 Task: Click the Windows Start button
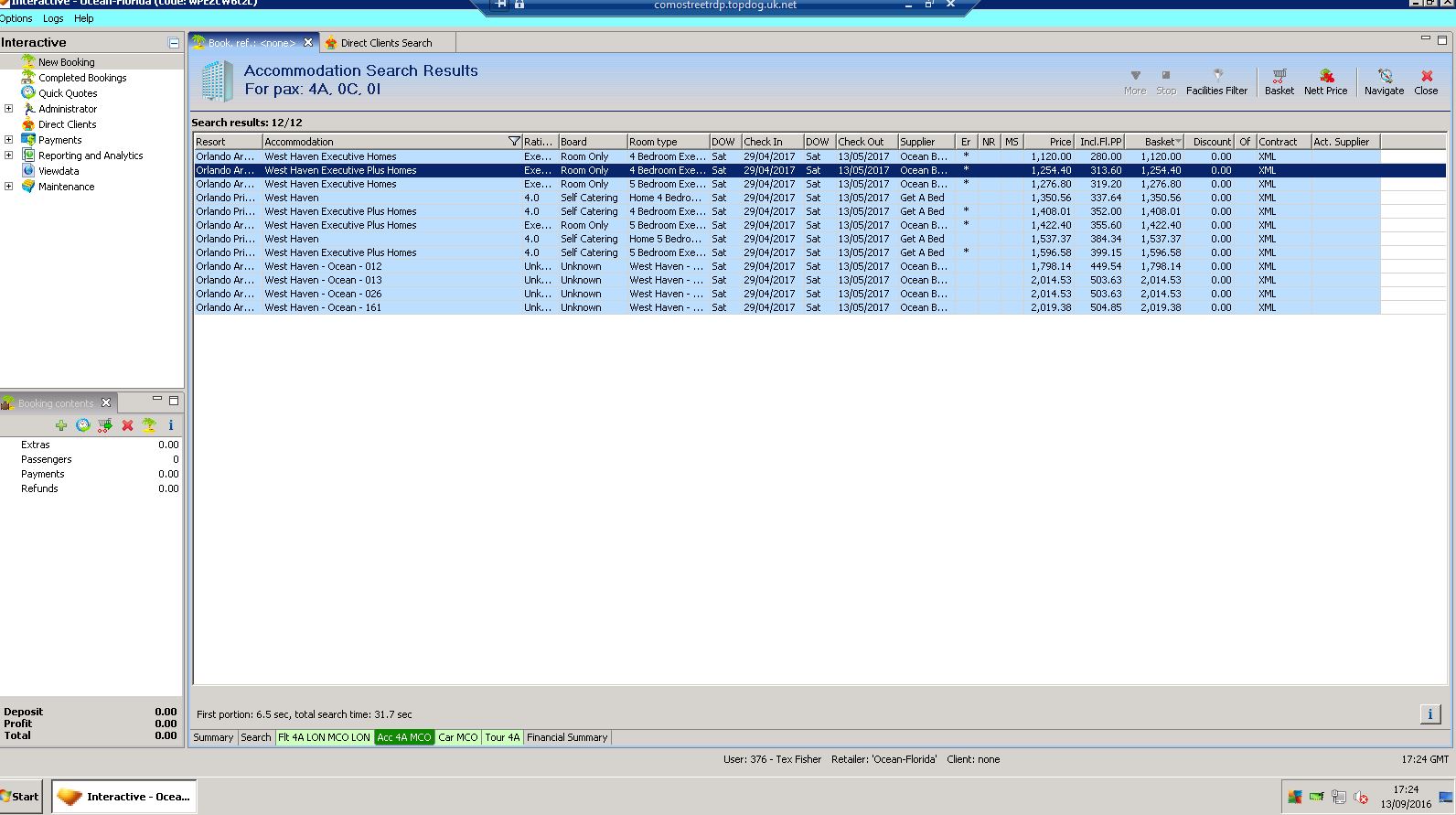[x=22, y=797]
